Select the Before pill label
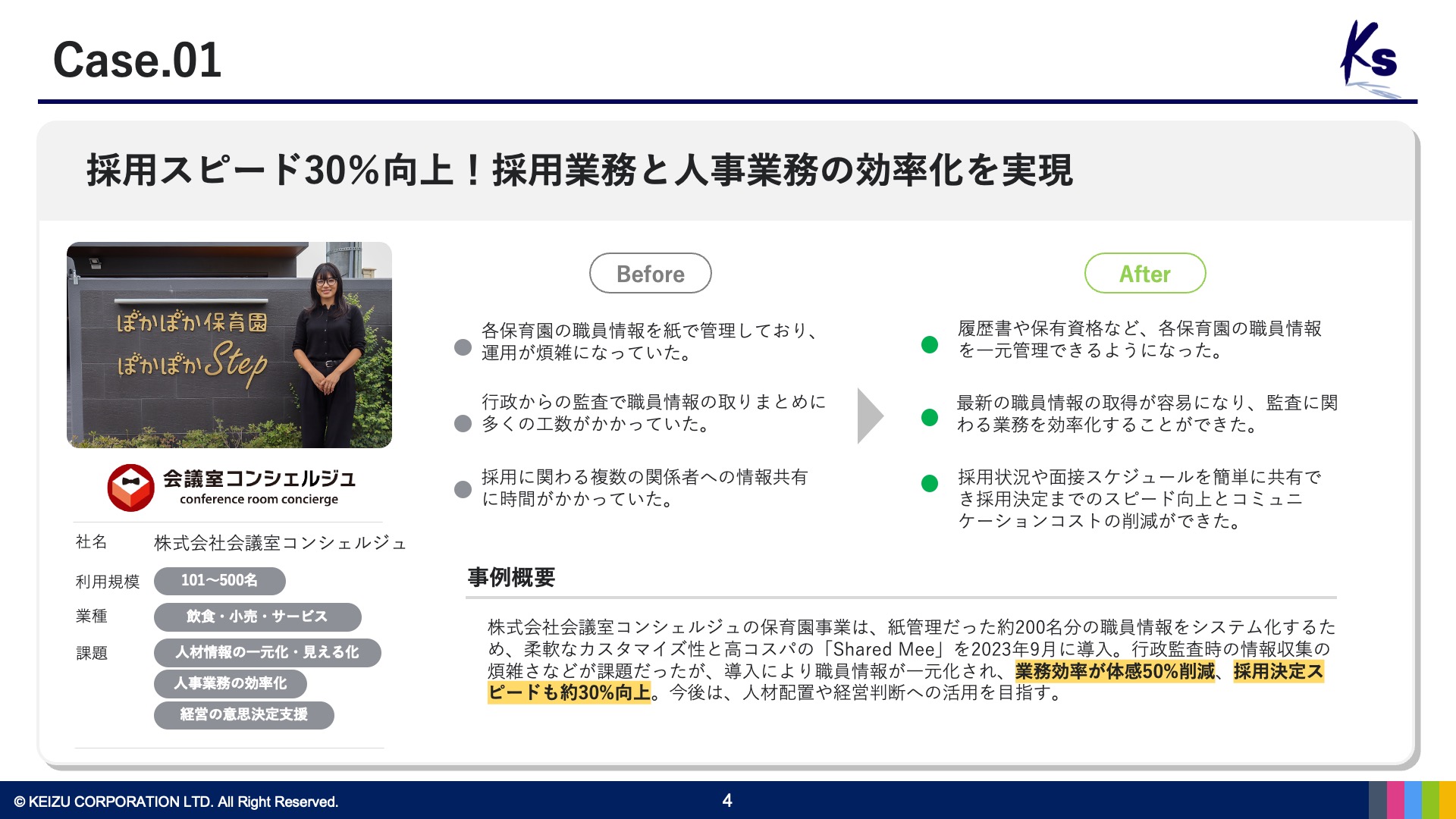The image size is (1456, 819). coord(650,274)
